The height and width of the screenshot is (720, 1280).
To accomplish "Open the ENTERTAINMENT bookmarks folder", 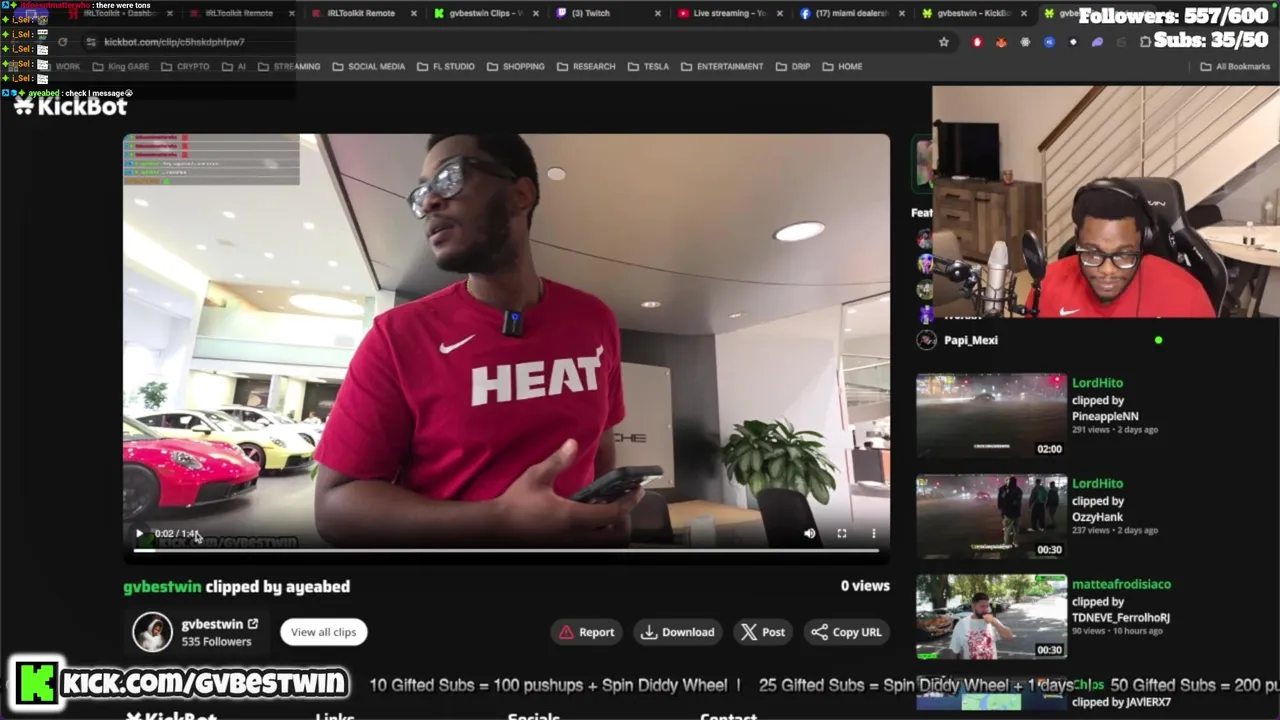I will tap(722, 67).
